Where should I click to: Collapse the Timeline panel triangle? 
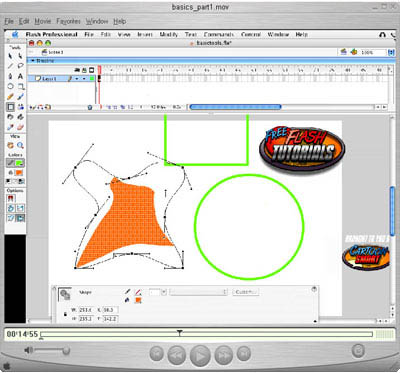[33, 61]
